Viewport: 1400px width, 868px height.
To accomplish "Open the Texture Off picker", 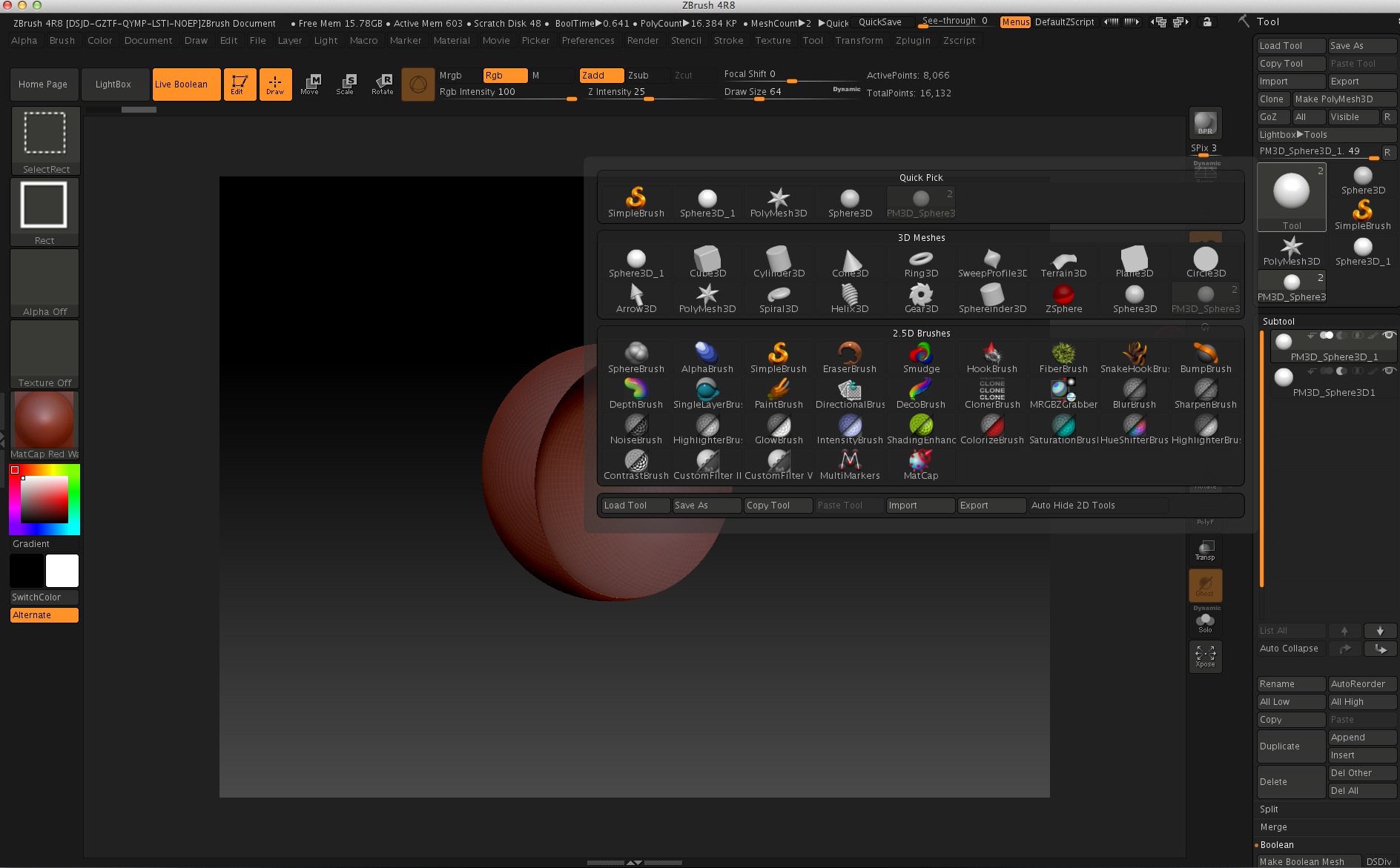I will point(45,354).
